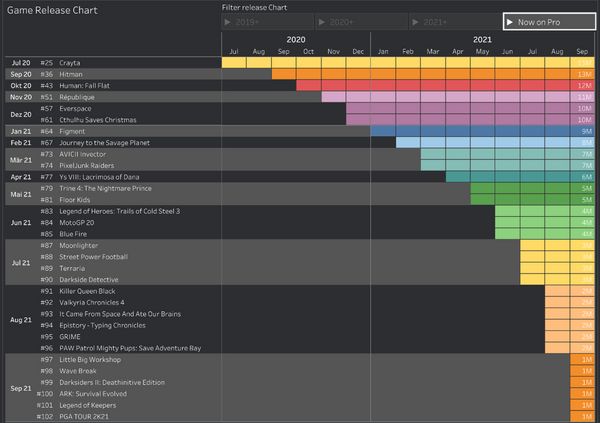Click Epistory - Typing Chronicles label

click(103, 325)
